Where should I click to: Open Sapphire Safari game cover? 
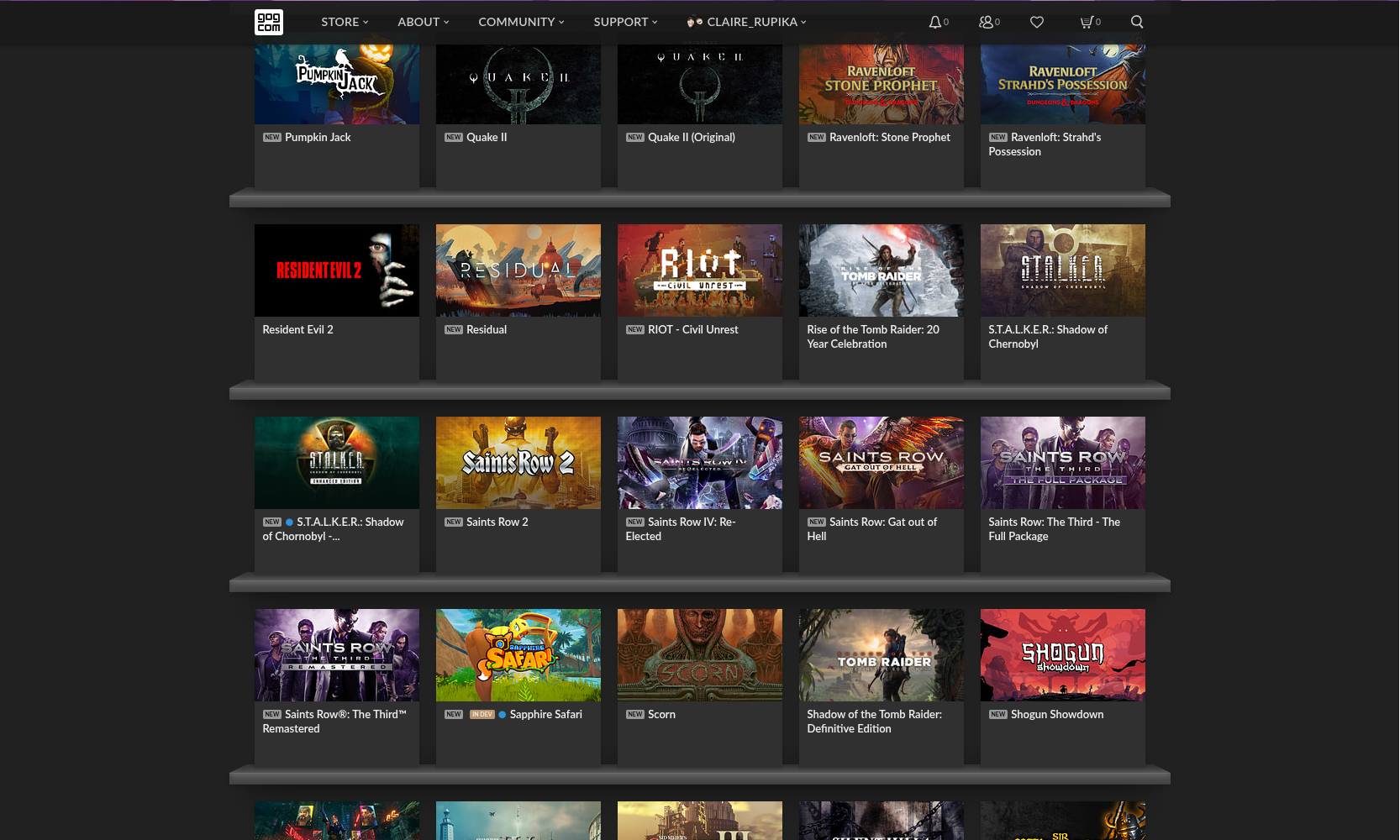[518, 655]
